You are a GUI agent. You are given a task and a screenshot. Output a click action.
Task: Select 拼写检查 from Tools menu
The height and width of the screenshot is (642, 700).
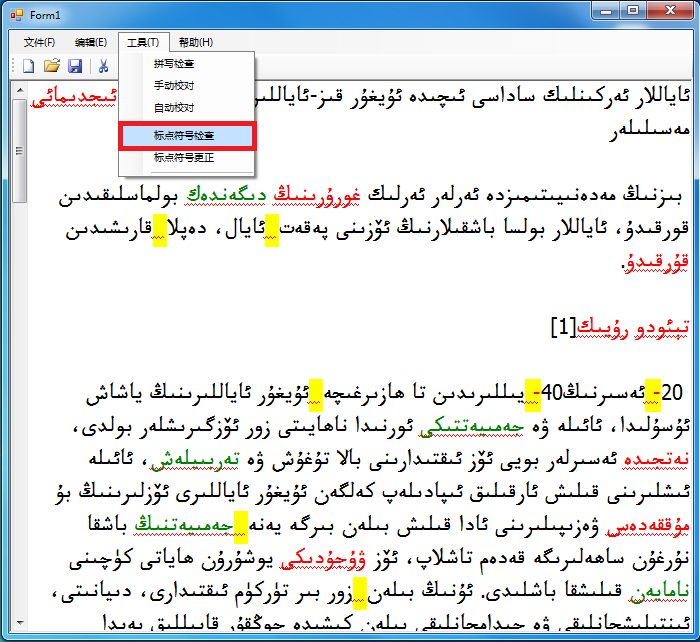(174, 64)
